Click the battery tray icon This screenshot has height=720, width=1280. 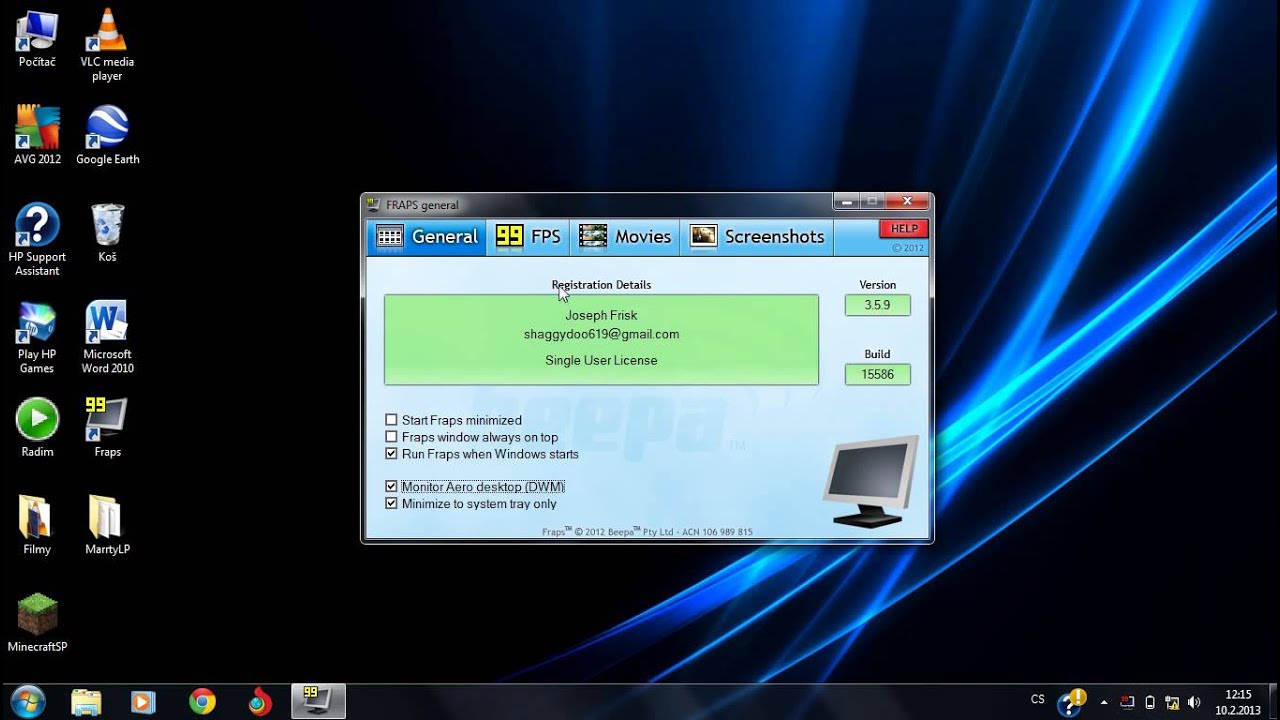click(1150, 702)
